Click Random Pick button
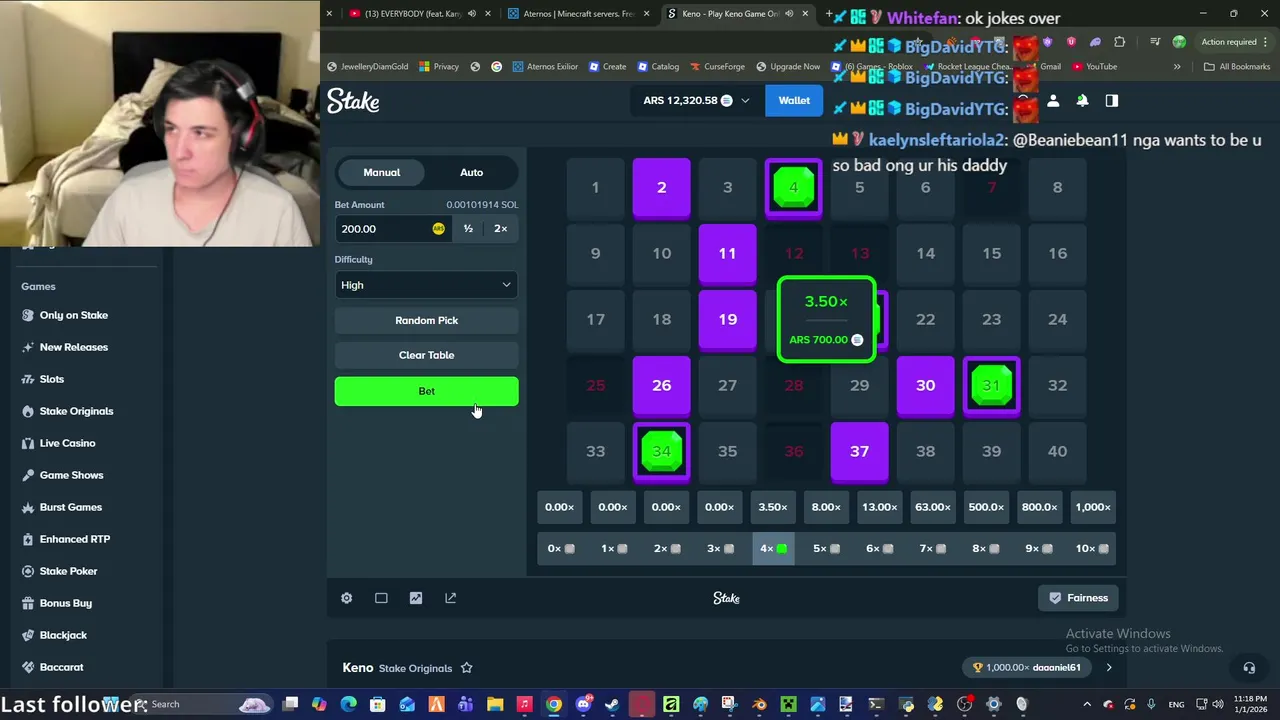 coord(426,320)
